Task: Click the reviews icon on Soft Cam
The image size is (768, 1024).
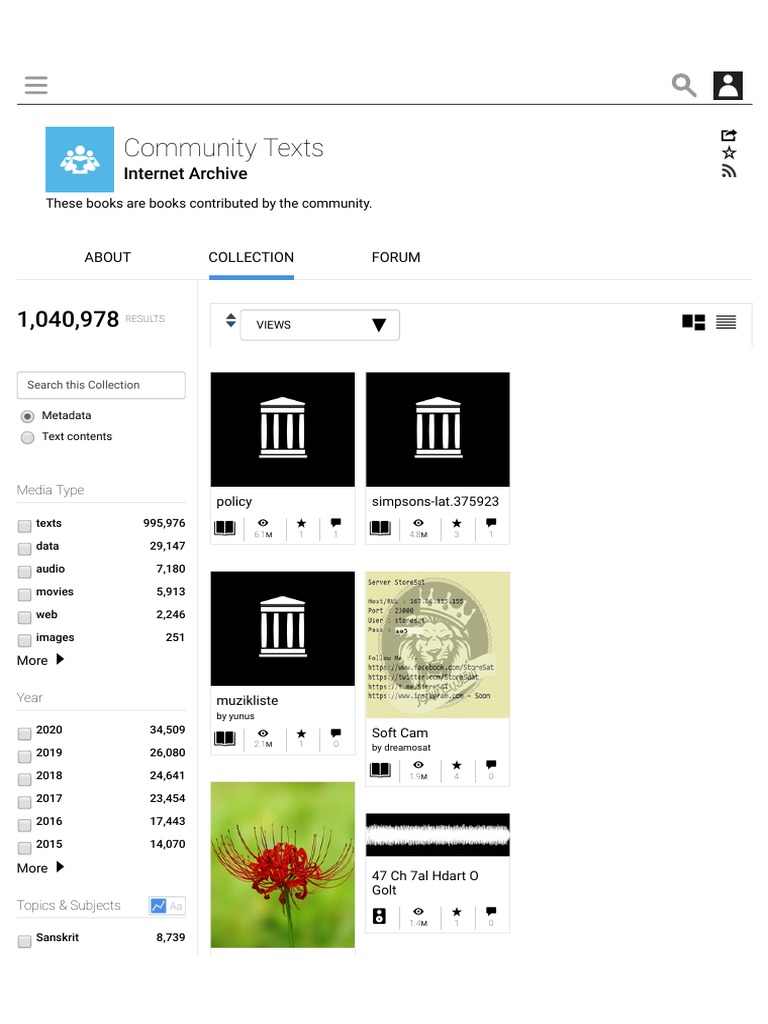Action: click(x=491, y=764)
